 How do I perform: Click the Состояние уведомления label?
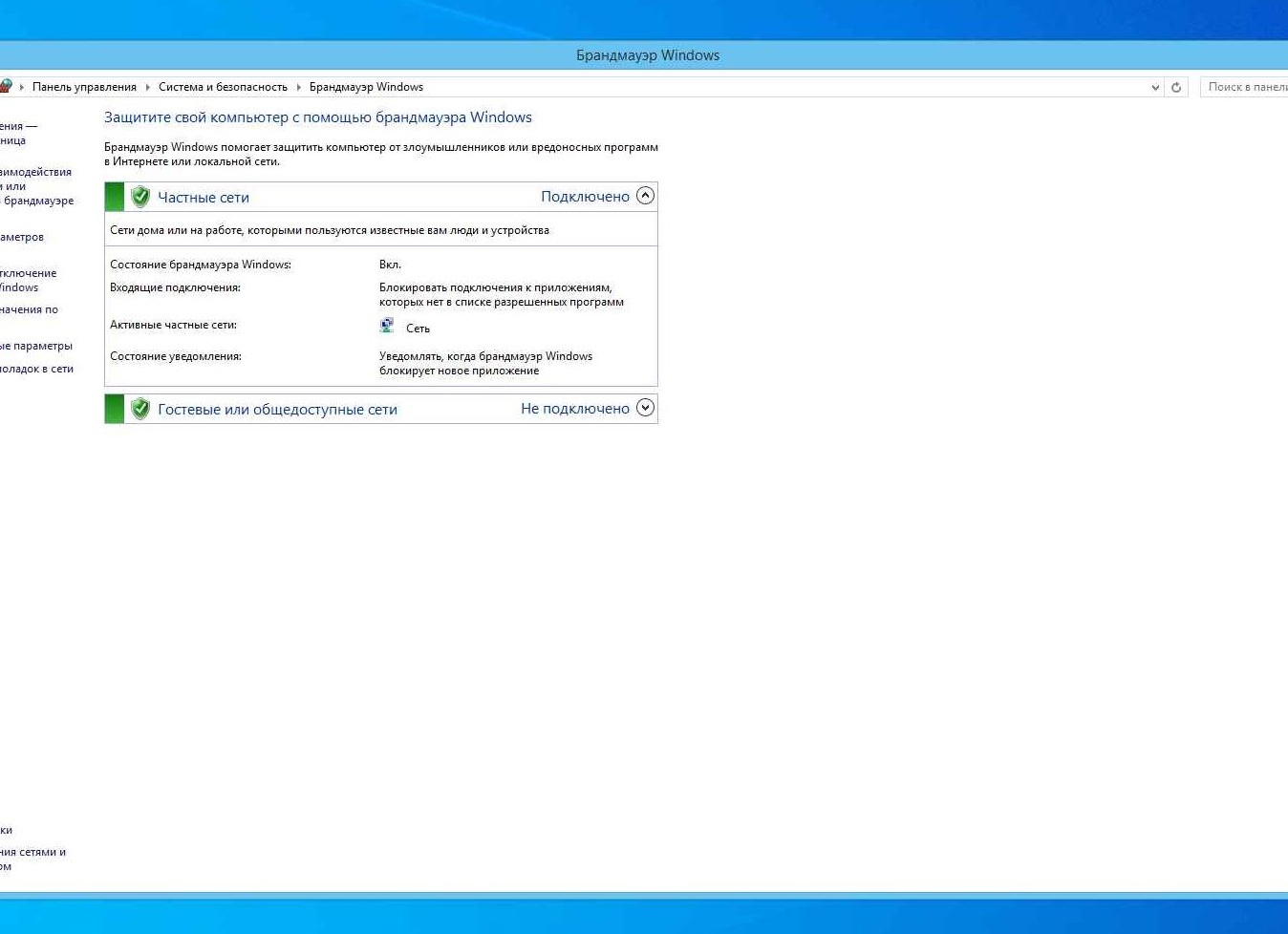tap(176, 356)
